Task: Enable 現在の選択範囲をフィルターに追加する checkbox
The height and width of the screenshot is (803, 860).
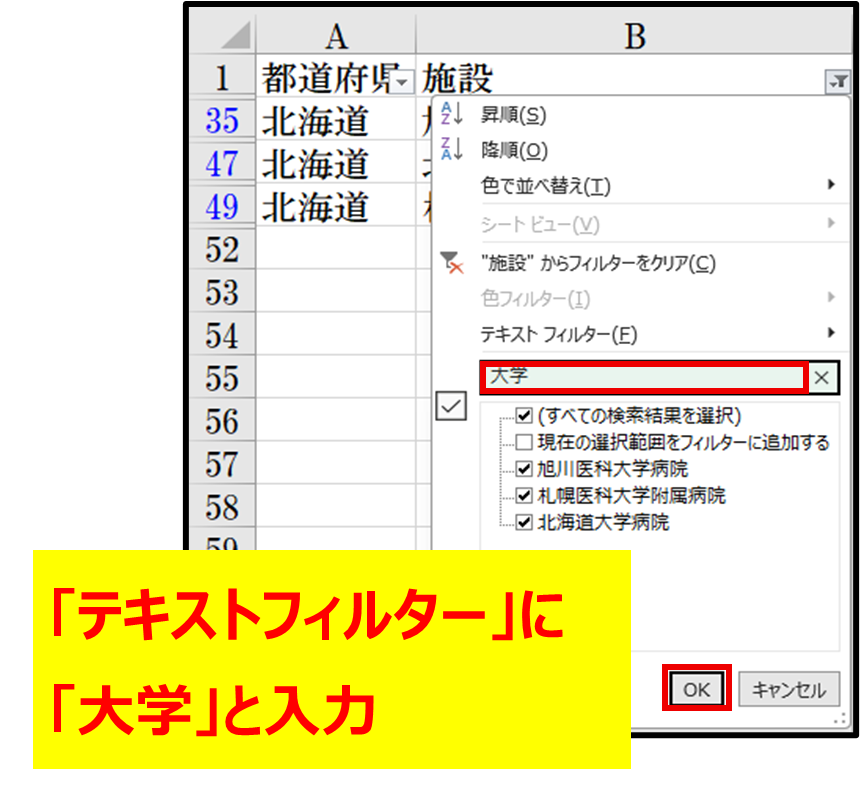Action: pyautogui.click(x=524, y=441)
